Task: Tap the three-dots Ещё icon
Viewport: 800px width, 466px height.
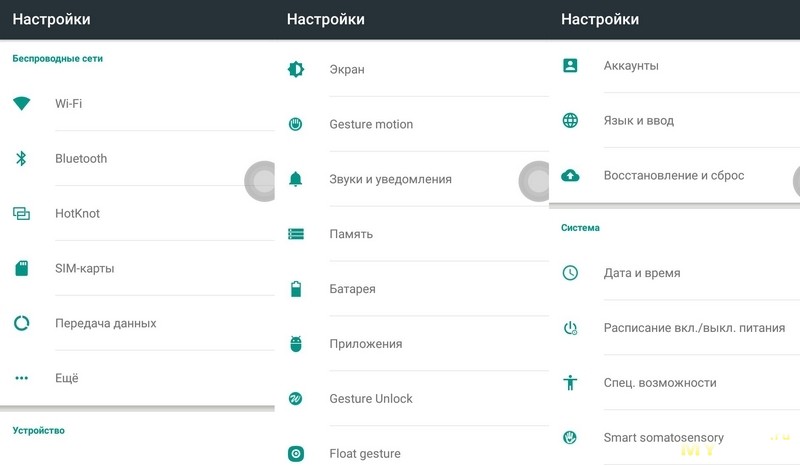Action: 21,378
